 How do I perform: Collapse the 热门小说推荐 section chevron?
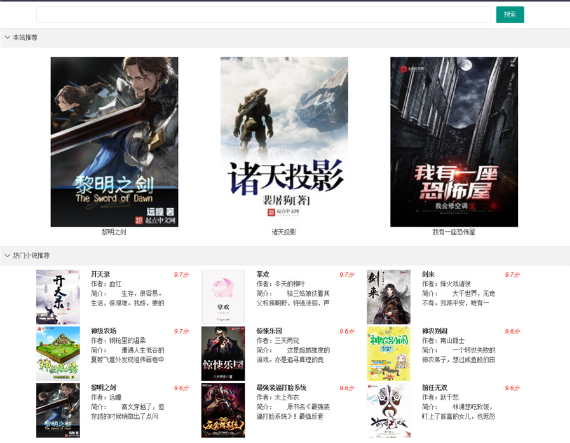tap(7, 255)
